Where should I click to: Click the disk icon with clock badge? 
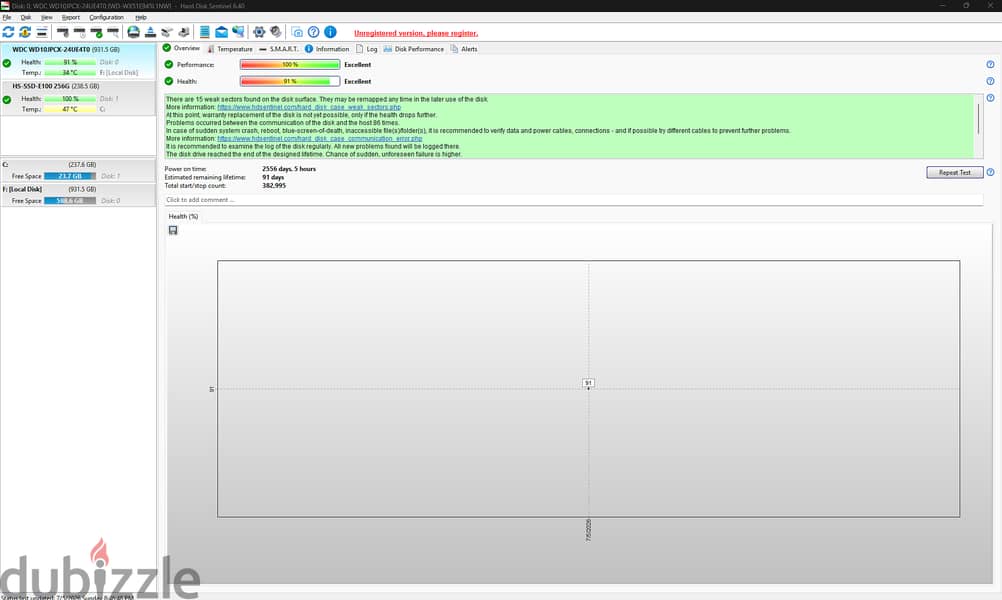(x=80, y=32)
